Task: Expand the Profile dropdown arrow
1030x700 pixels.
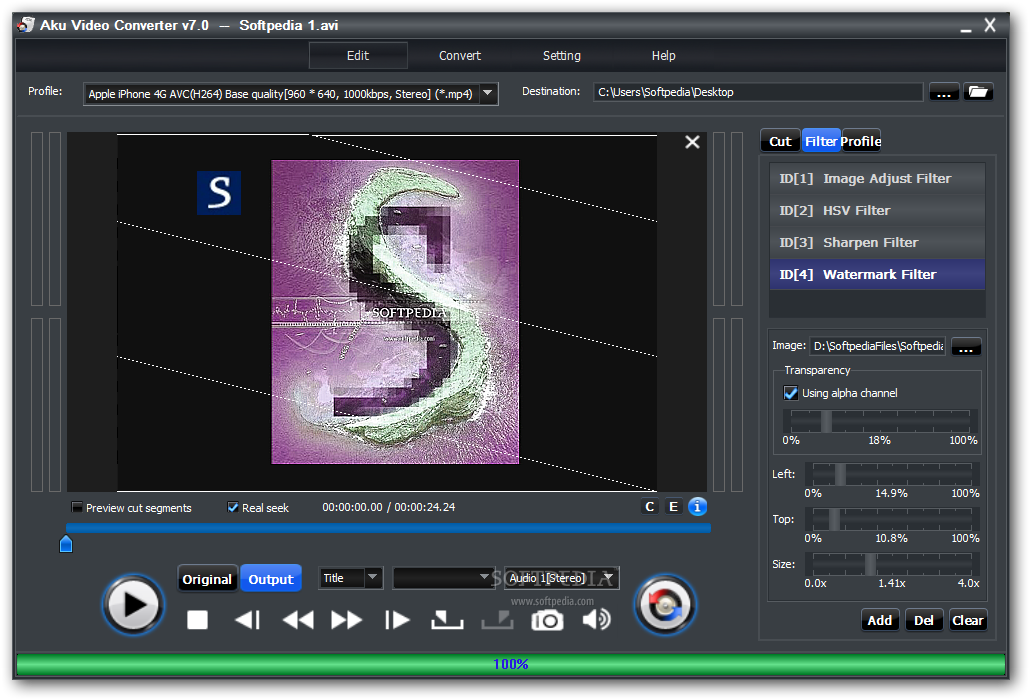Action: point(488,93)
